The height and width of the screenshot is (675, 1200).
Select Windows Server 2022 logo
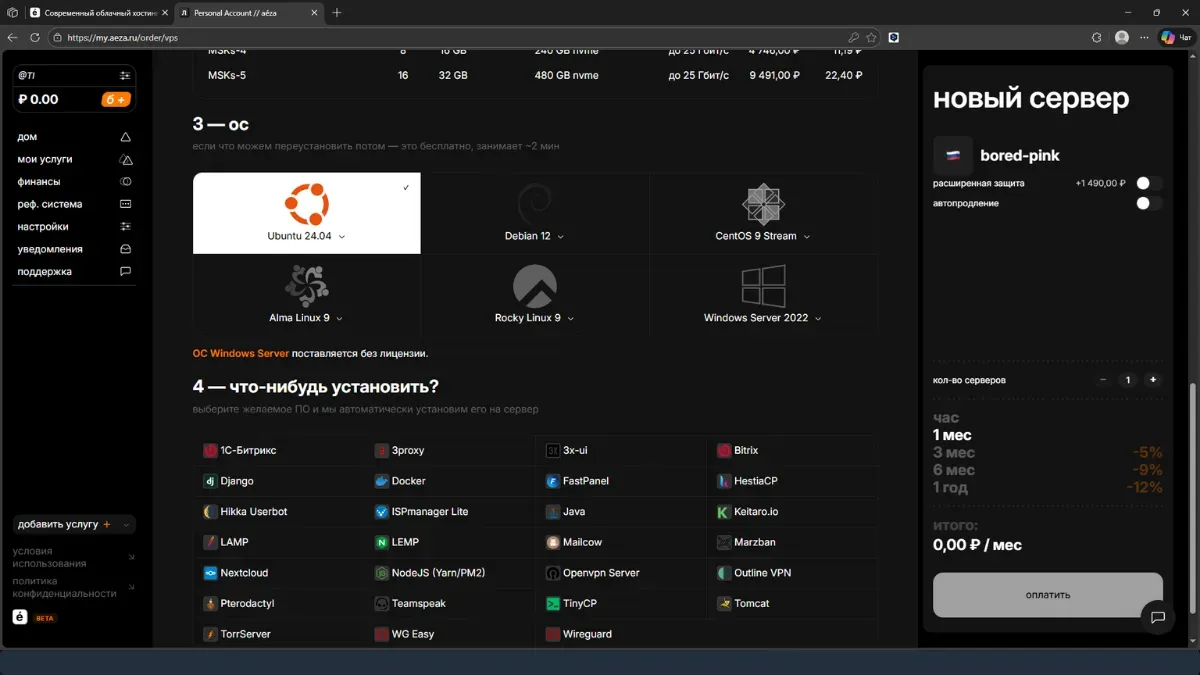click(x=763, y=286)
